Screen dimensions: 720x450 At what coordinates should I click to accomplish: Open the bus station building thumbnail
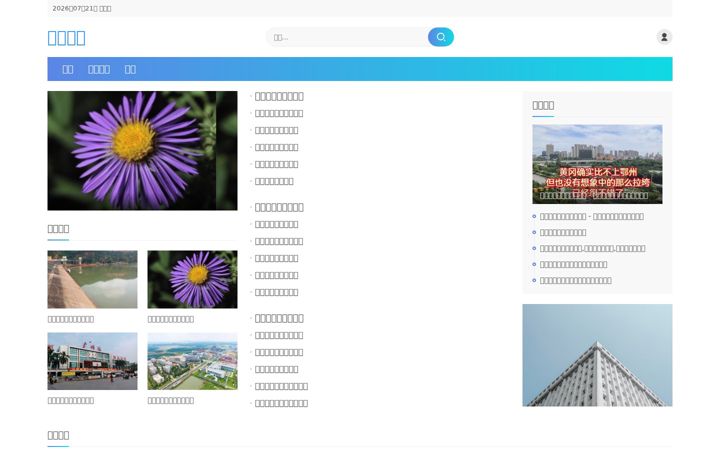pyautogui.click(x=92, y=361)
